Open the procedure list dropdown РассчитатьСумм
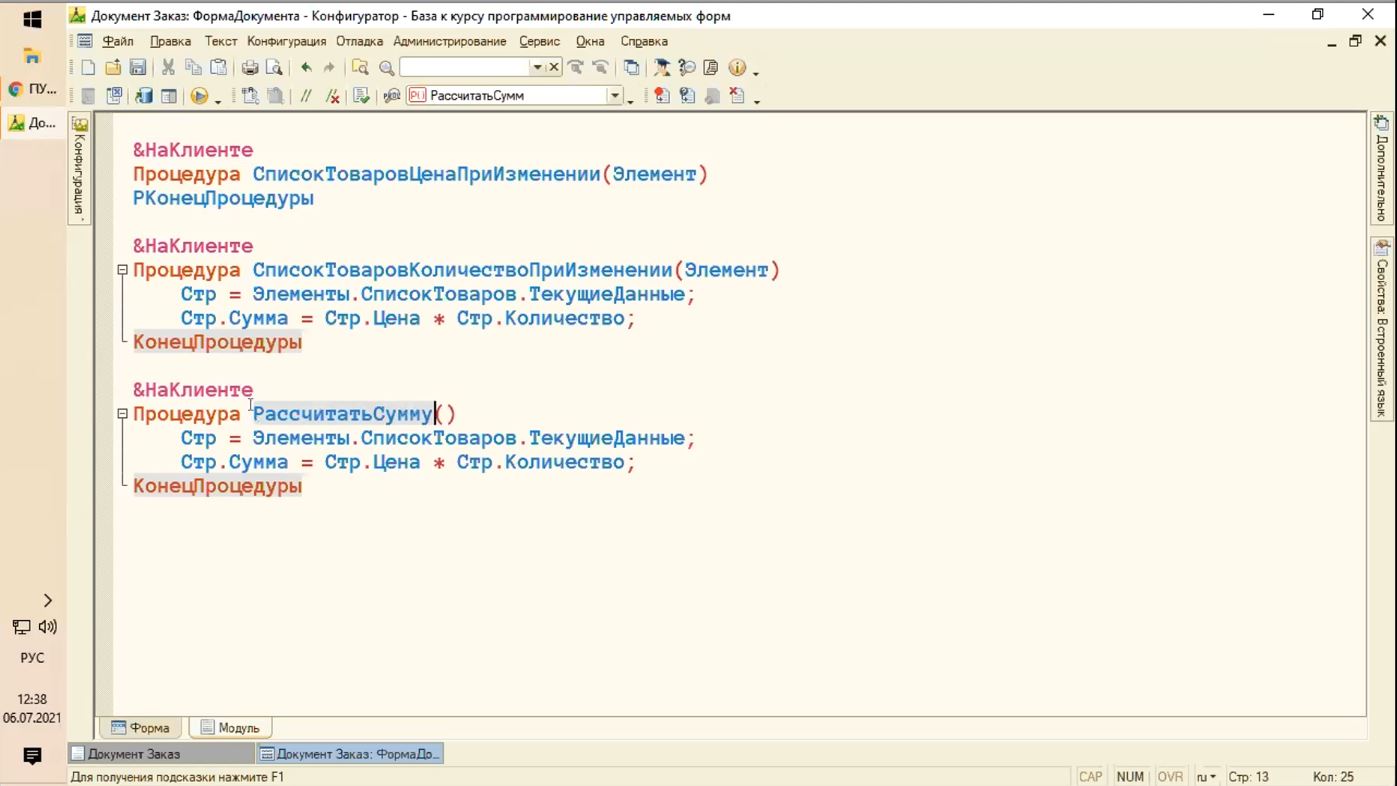 click(615, 96)
